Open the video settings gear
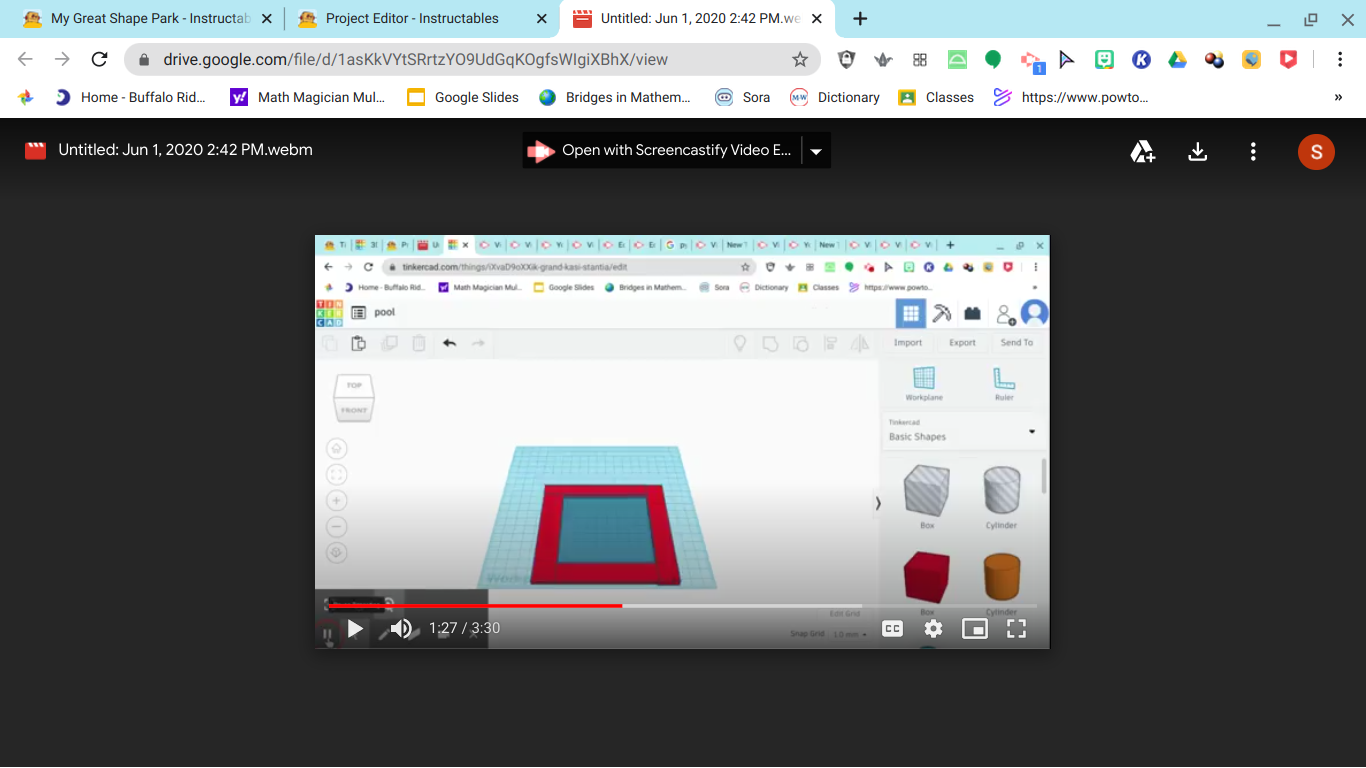Viewport: 1366px width, 768px height. pyautogui.click(x=933, y=629)
